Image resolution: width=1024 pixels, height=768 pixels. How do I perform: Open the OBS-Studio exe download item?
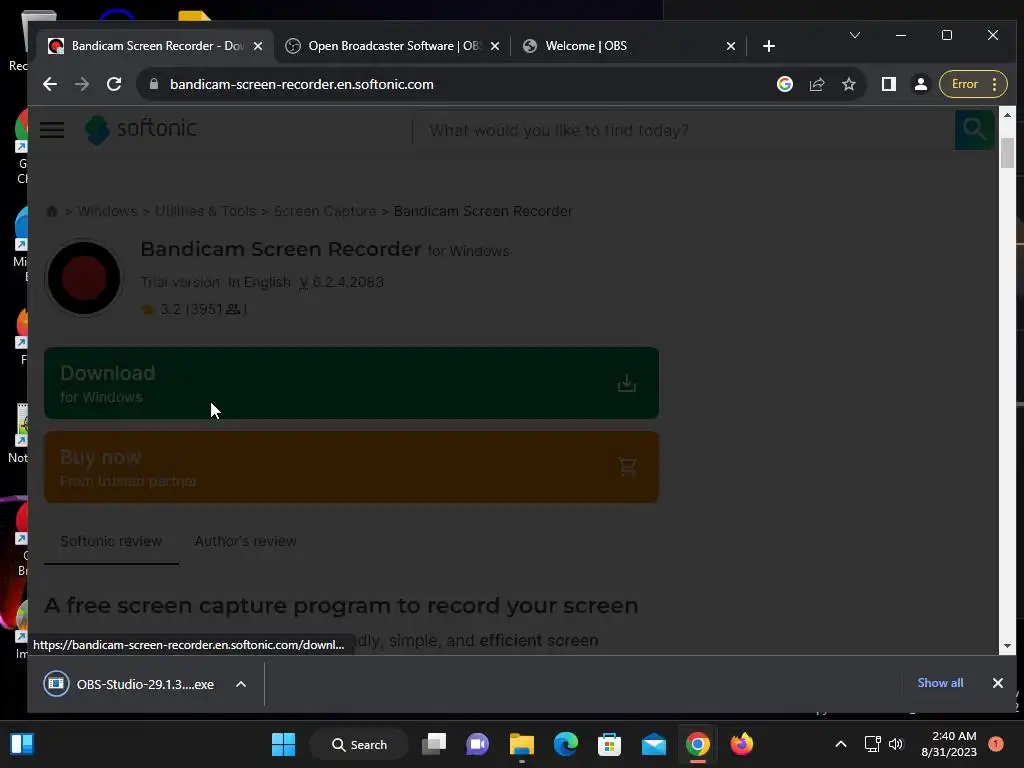coord(129,684)
